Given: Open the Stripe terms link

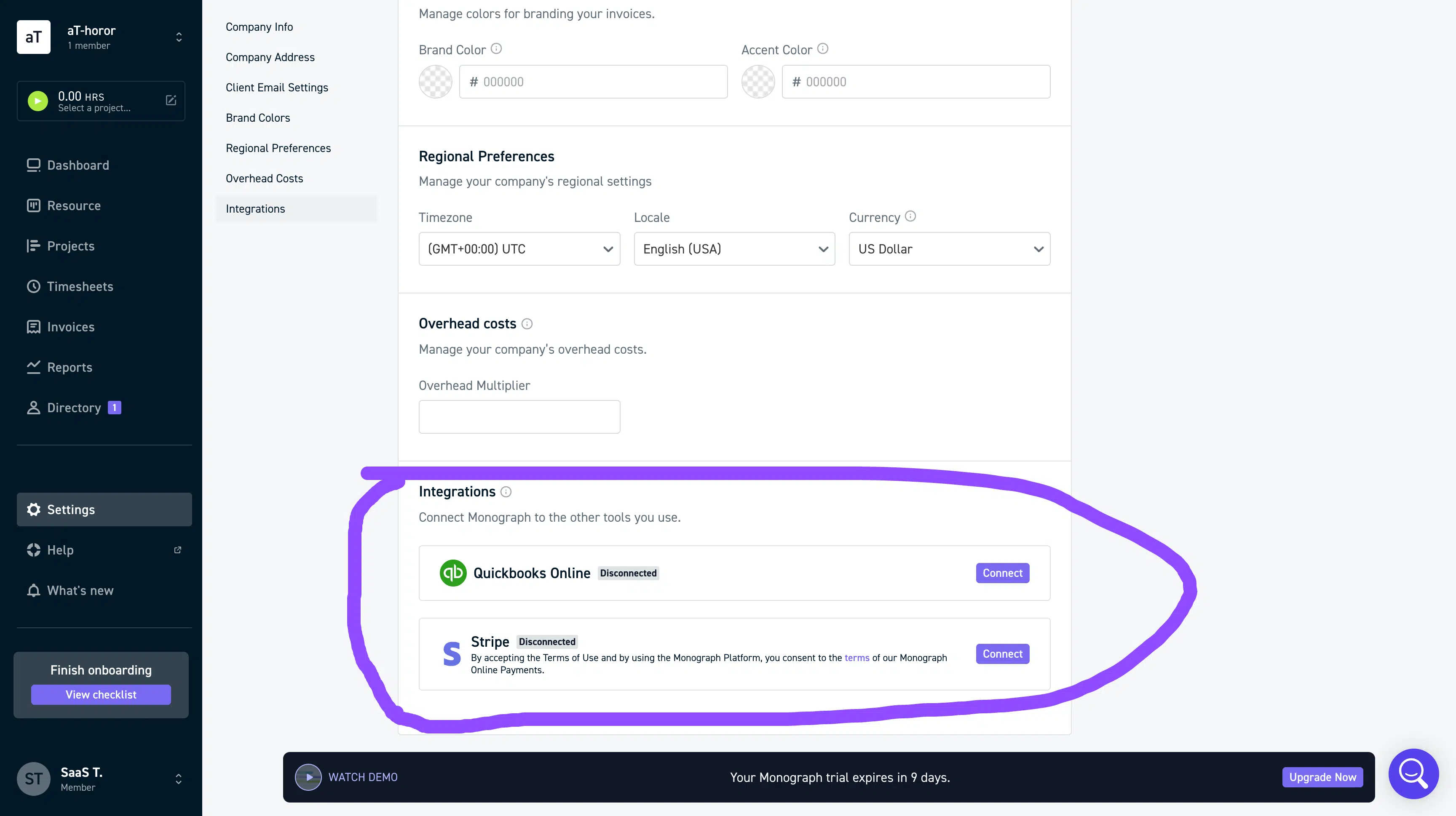Looking at the screenshot, I should pos(857,658).
